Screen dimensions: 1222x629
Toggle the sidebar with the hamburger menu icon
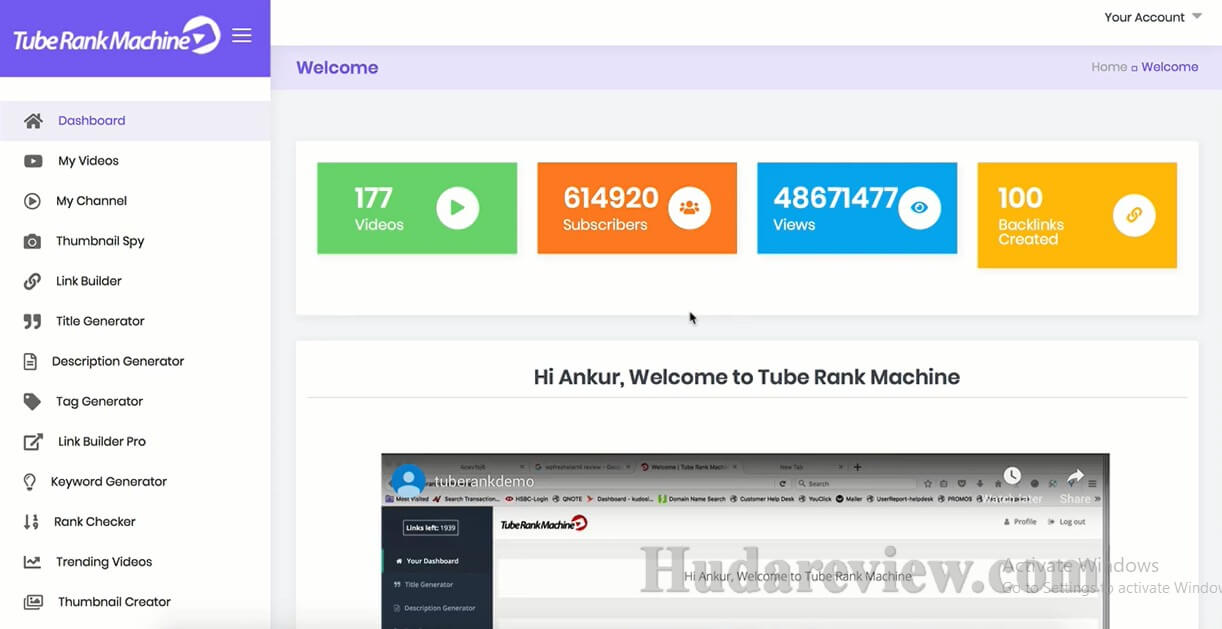242,36
